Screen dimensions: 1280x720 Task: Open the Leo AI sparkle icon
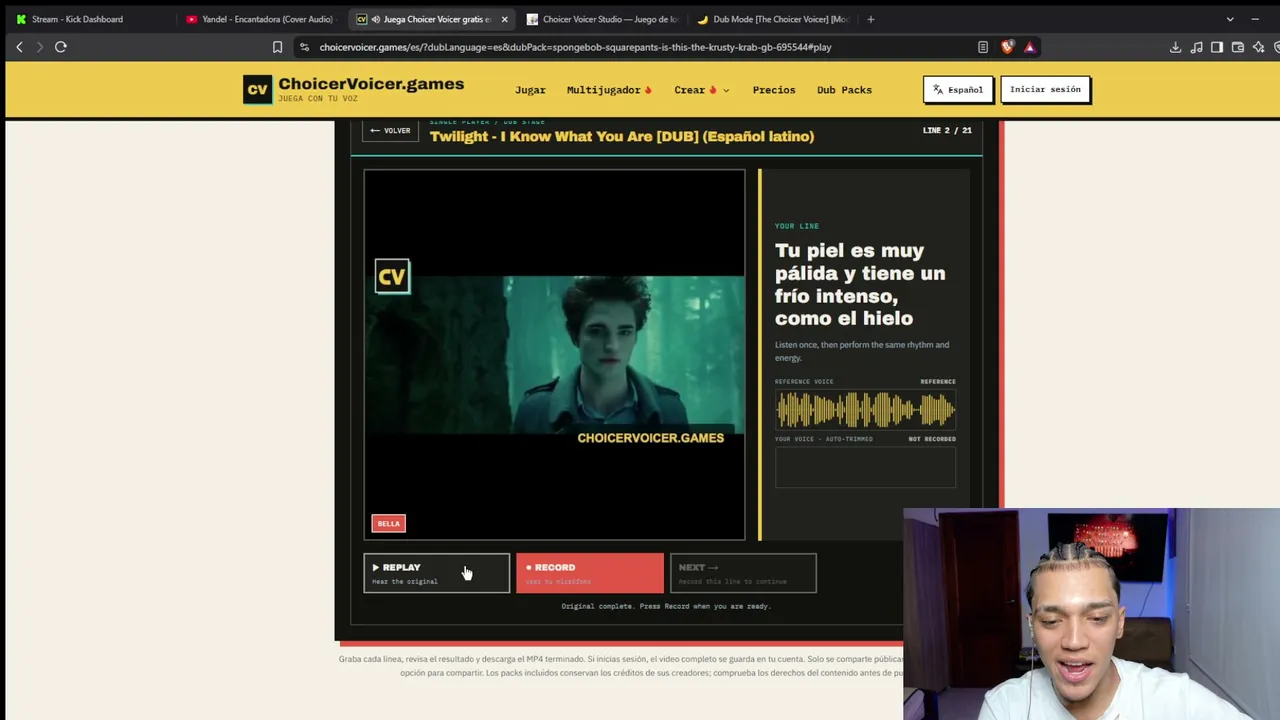pyautogui.click(x=1259, y=47)
